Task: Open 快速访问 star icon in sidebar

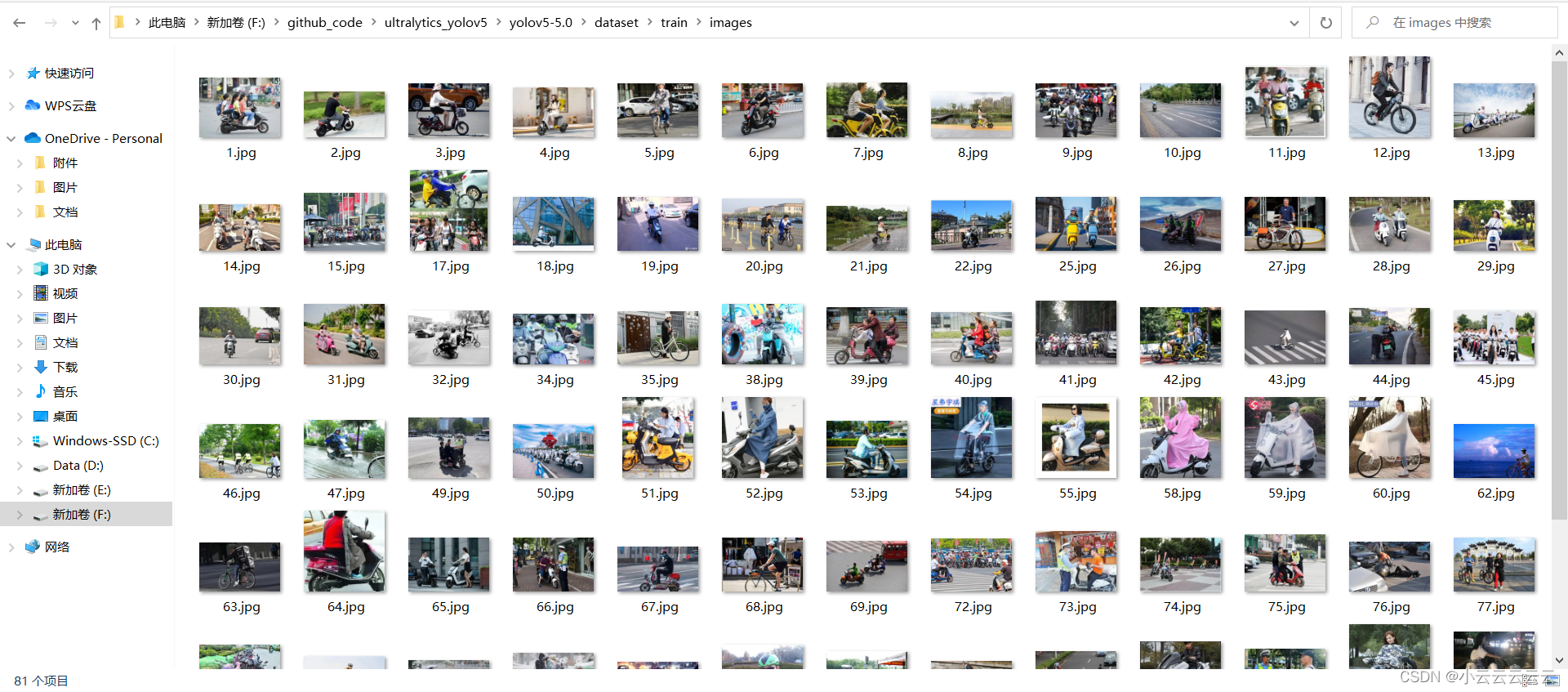Action: click(33, 74)
